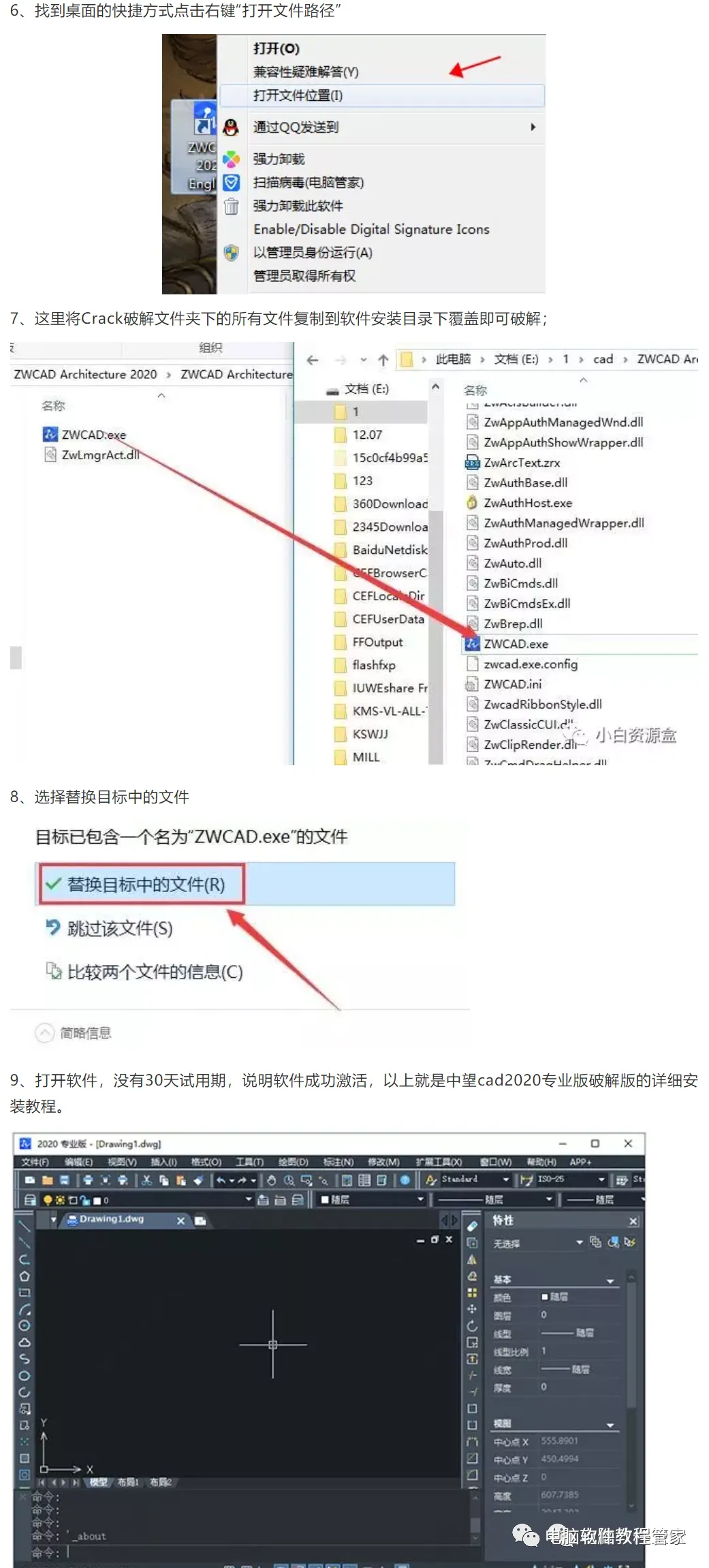This screenshot has width=709, height=1568.
Task: Open the ISO-25 dimension style dropdown
Action: 601,1180
